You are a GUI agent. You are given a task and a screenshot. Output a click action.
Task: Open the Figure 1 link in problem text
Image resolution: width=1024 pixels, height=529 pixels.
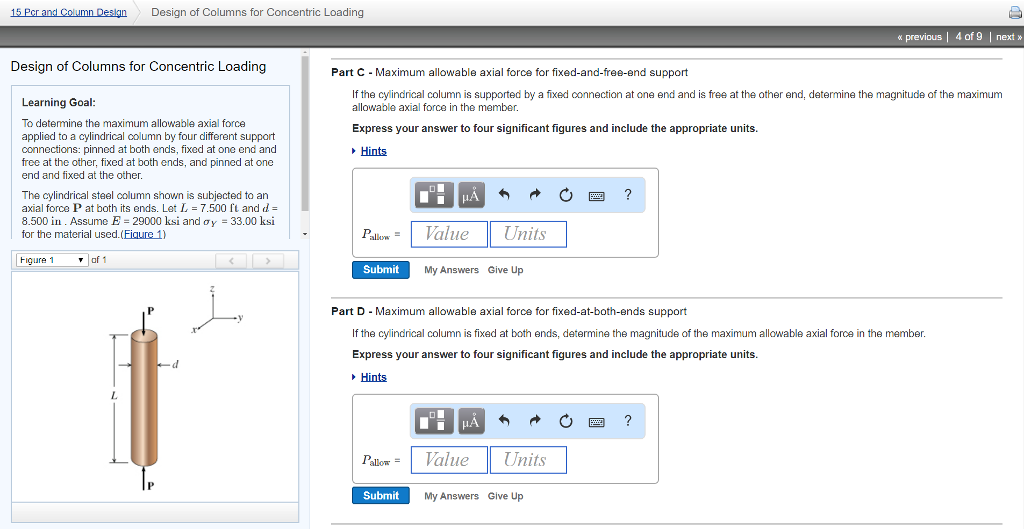143,234
